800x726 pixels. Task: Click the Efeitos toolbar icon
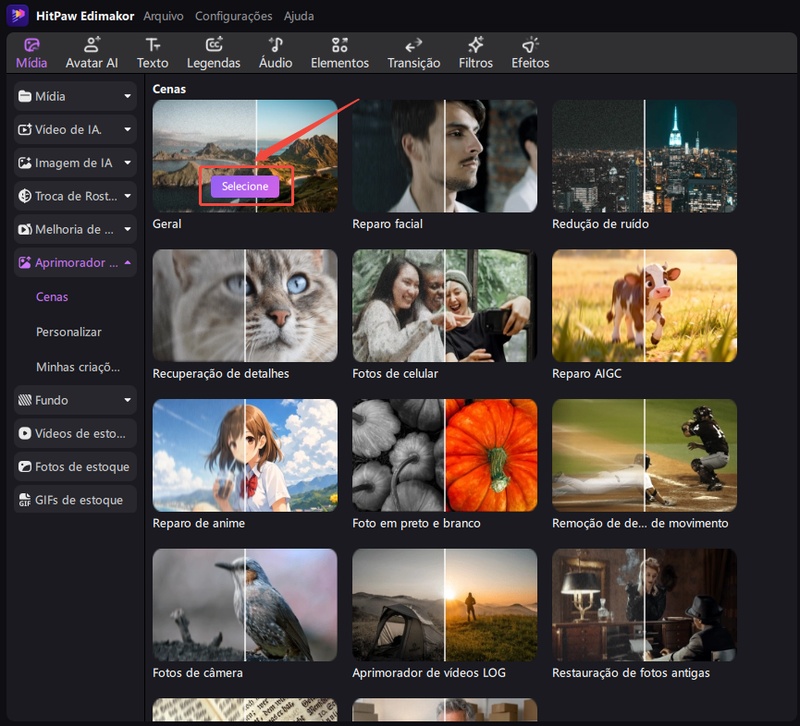click(530, 46)
